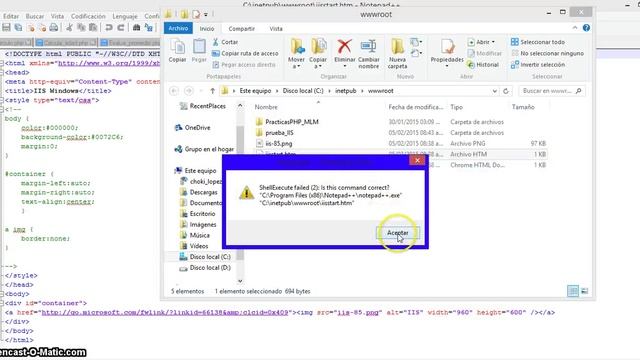Collapse the ribbon with the chevron icon

click(575, 28)
